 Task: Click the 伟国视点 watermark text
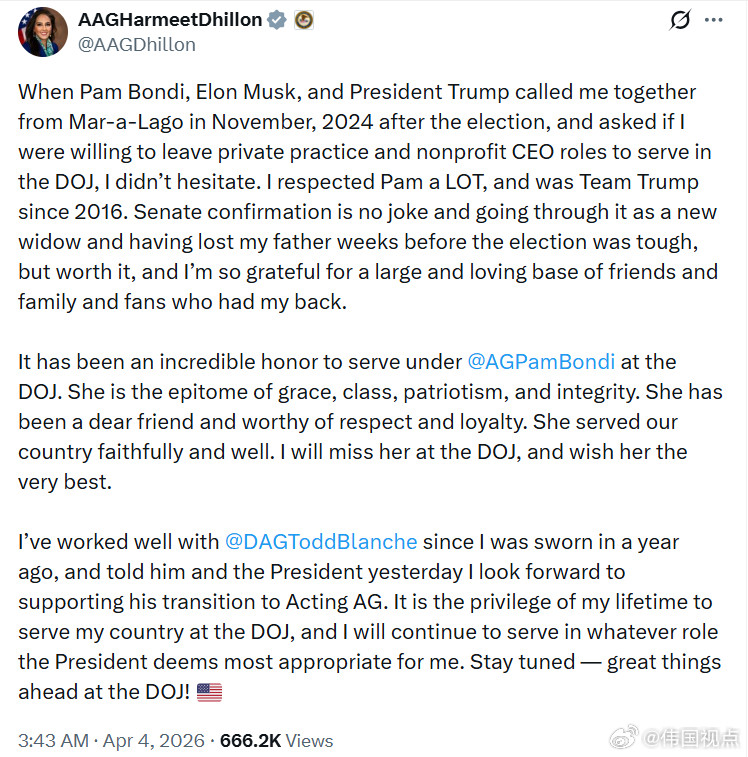coord(691,739)
